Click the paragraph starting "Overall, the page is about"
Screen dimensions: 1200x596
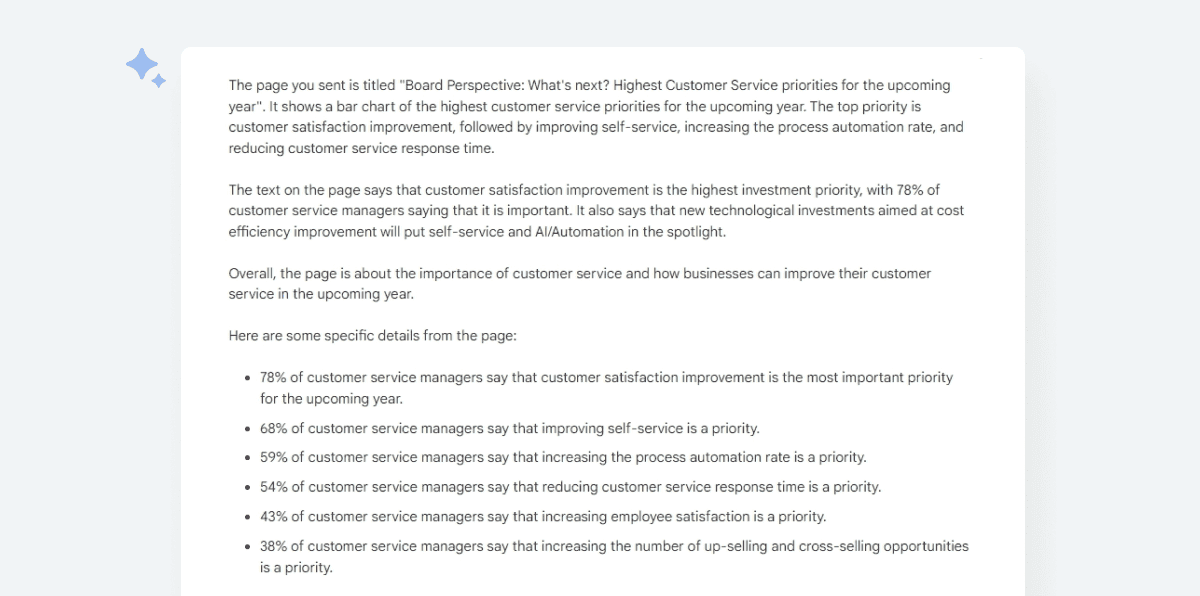click(x=579, y=284)
